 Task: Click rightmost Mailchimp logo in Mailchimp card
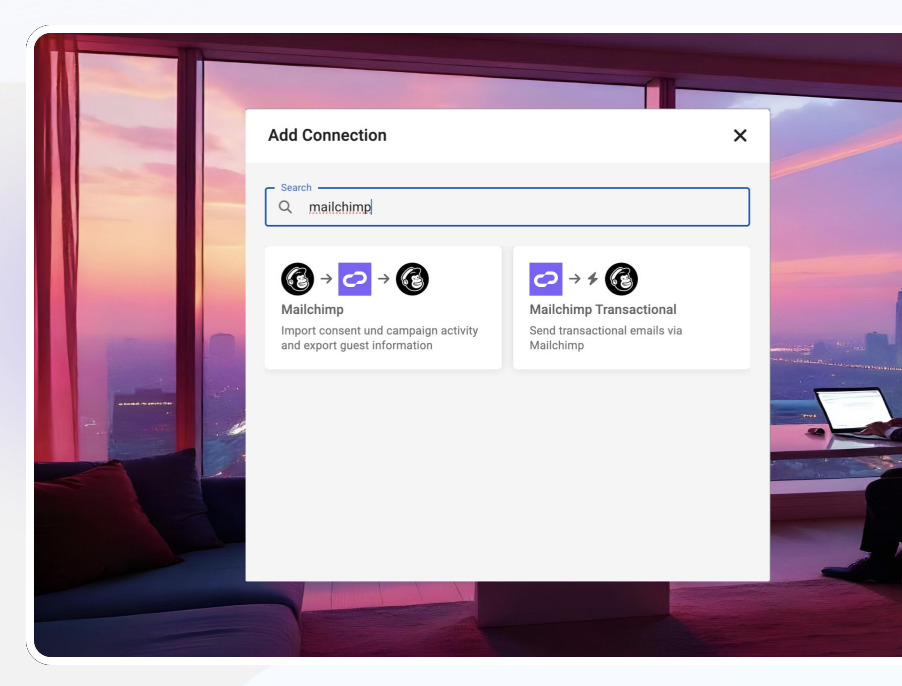[x=412, y=279]
